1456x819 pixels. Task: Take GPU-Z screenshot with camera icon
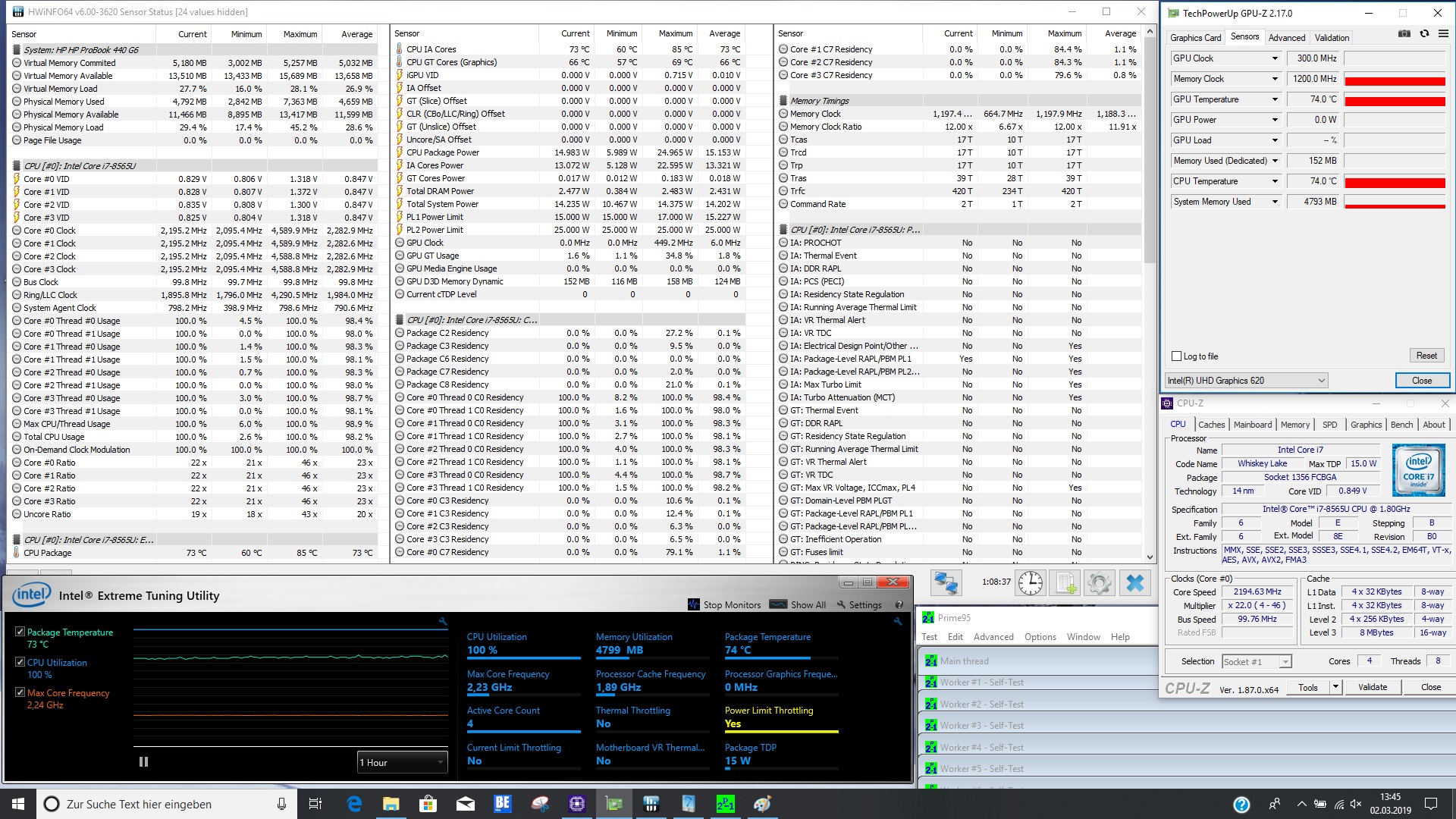click(1404, 34)
